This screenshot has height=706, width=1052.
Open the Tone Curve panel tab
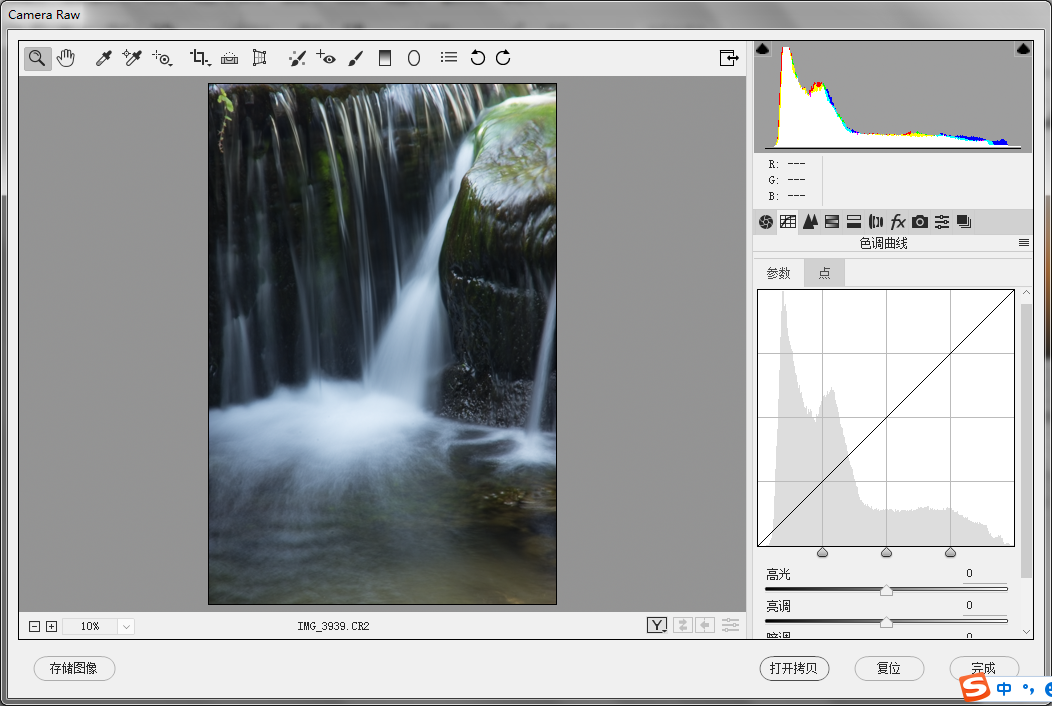click(788, 222)
